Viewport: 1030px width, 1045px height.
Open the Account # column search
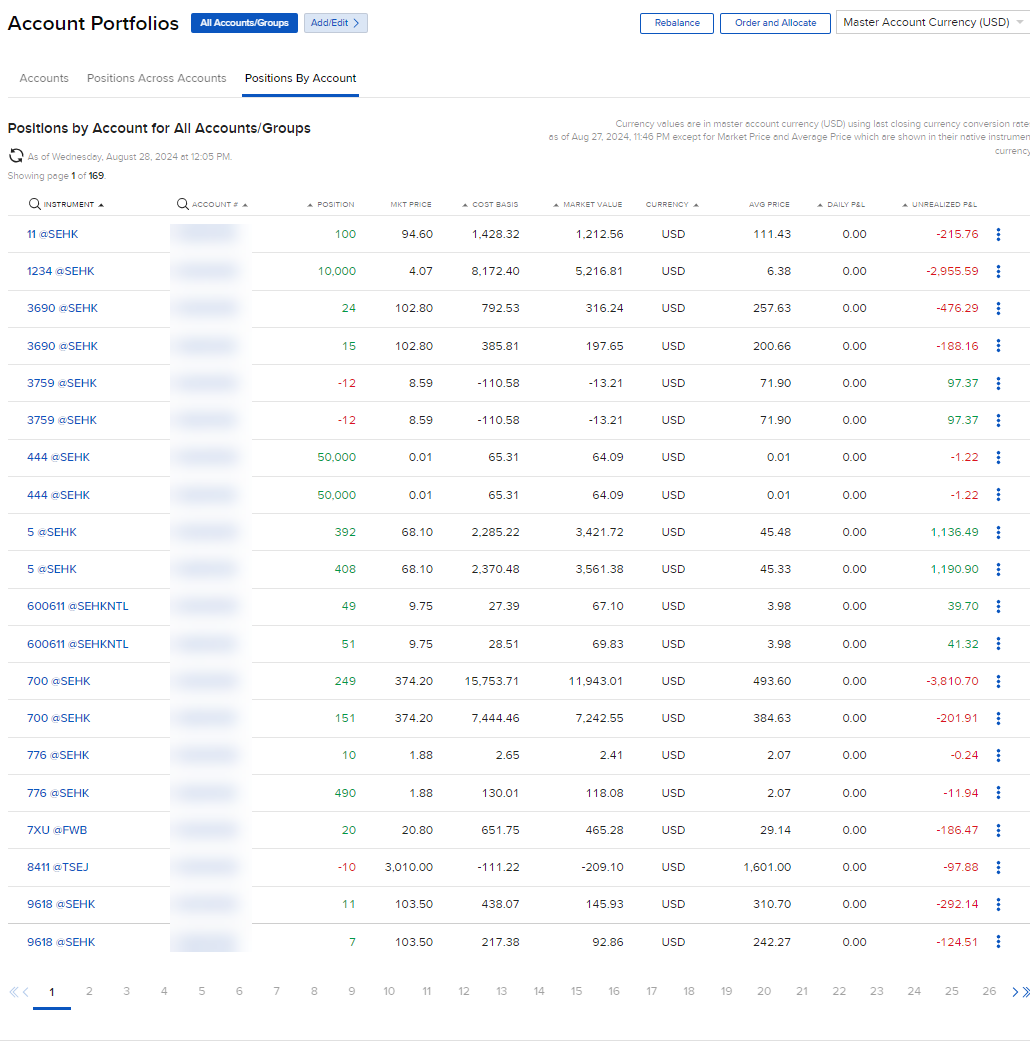pos(182,203)
